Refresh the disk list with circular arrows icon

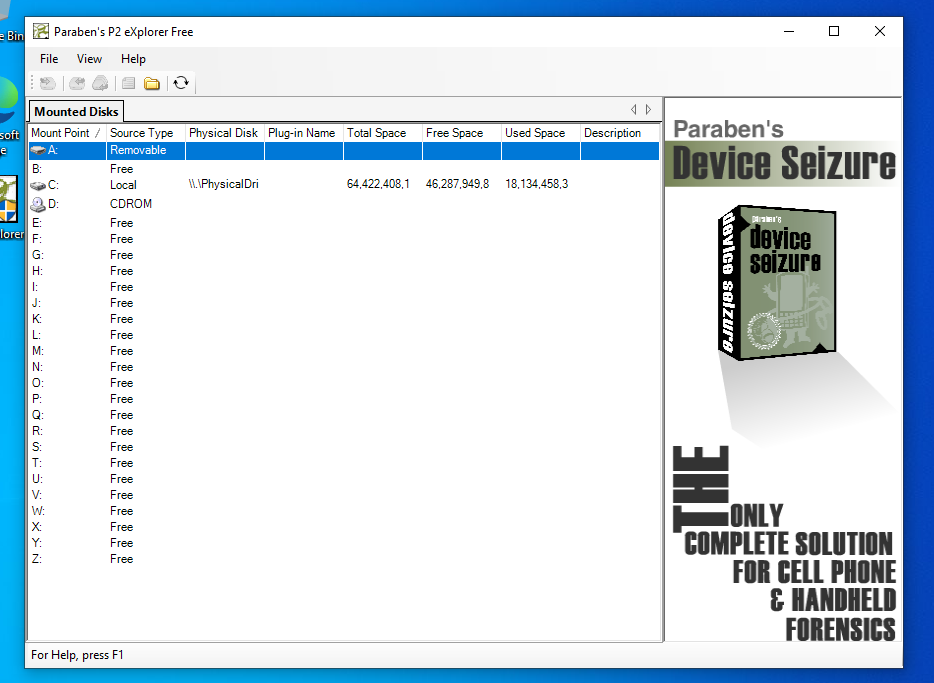[x=181, y=83]
